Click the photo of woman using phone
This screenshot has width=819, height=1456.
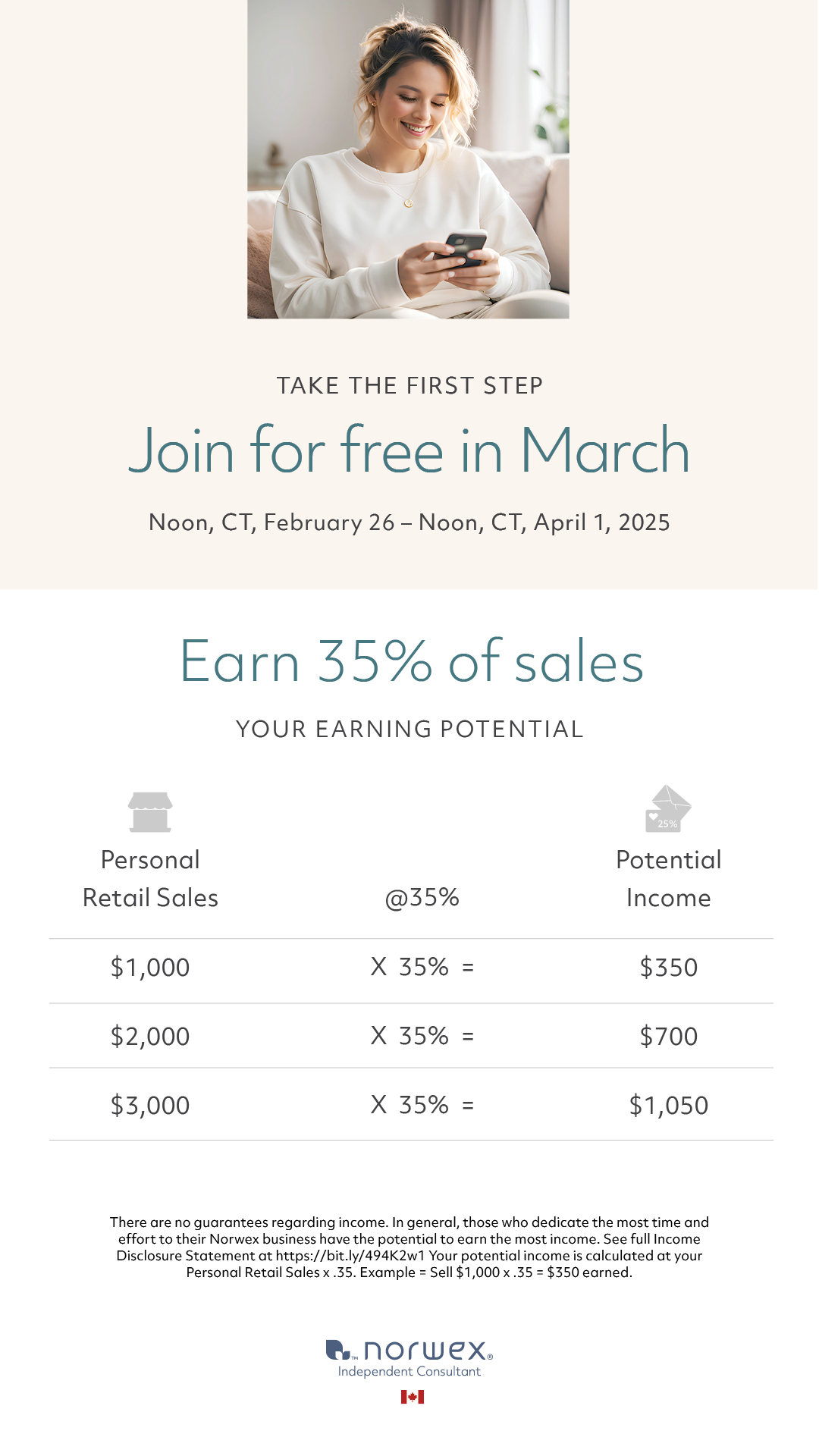tap(408, 159)
